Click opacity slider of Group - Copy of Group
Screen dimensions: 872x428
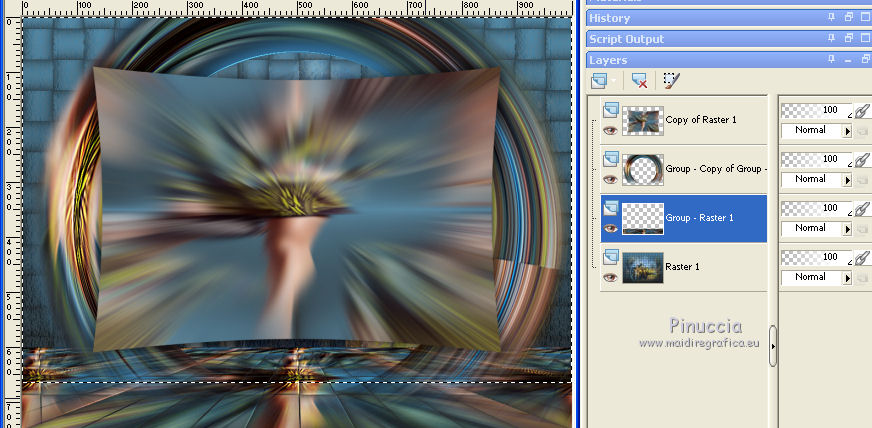click(x=816, y=160)
